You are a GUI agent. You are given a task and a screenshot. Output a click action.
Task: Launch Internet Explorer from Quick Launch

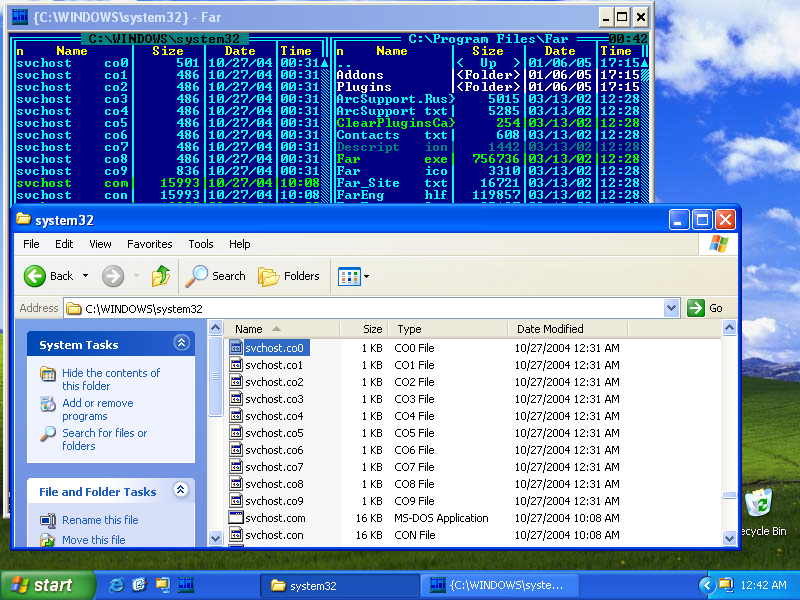tap(116, 585)
